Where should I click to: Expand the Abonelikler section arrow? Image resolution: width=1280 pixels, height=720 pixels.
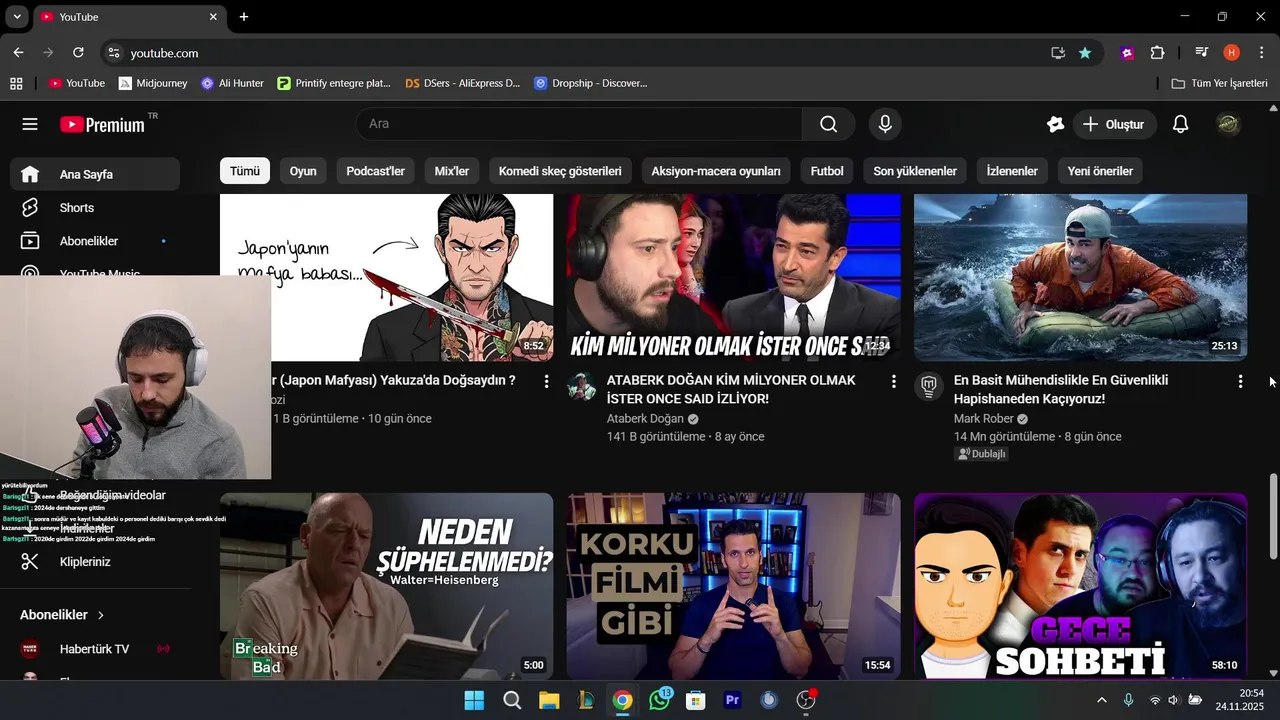(101, 615)
